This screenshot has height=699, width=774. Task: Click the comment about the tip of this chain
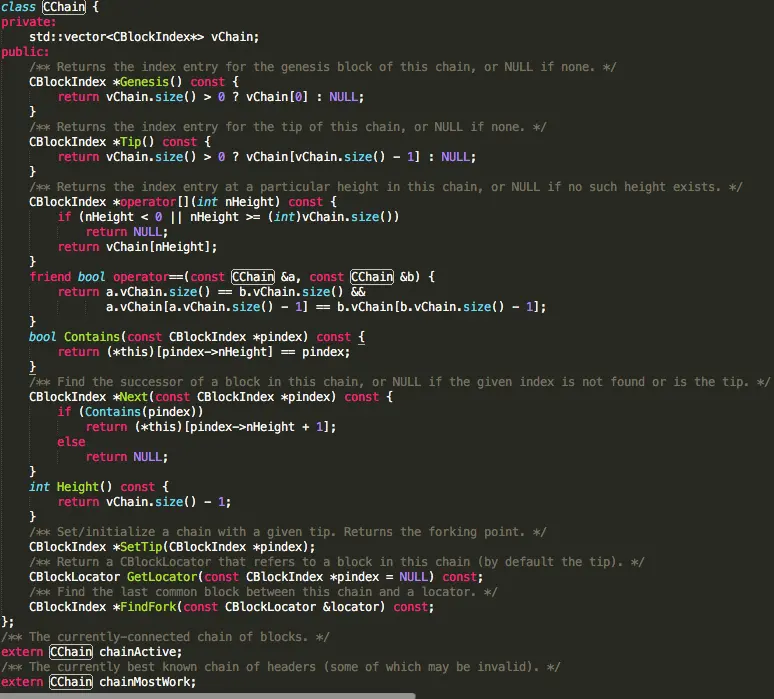pos(288,127)
